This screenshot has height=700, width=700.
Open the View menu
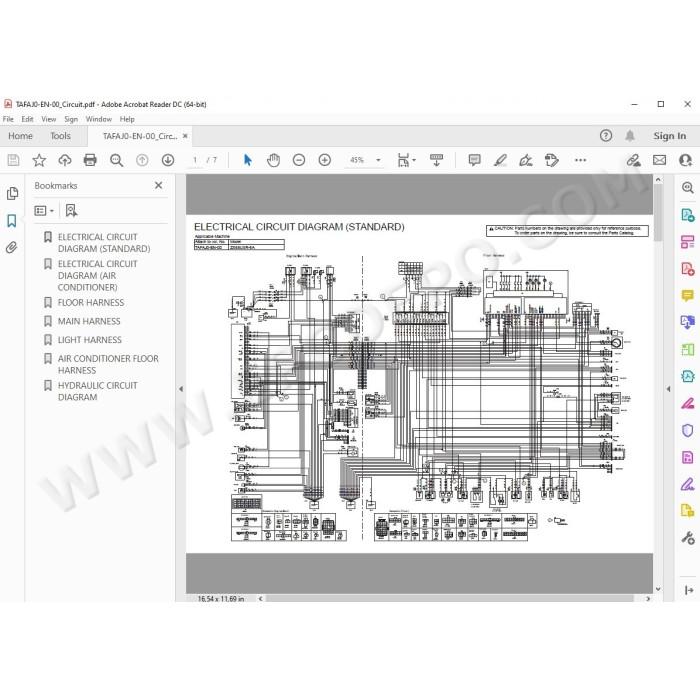(49, 119)
